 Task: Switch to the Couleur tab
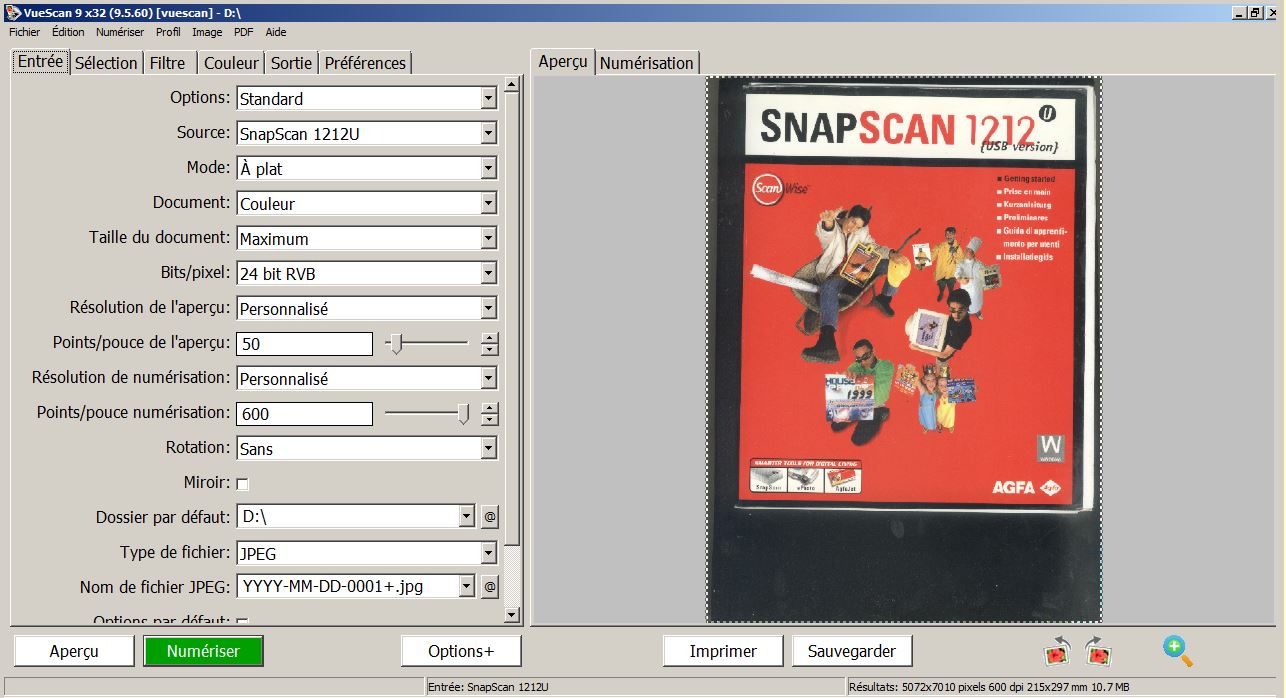point(231,63)
